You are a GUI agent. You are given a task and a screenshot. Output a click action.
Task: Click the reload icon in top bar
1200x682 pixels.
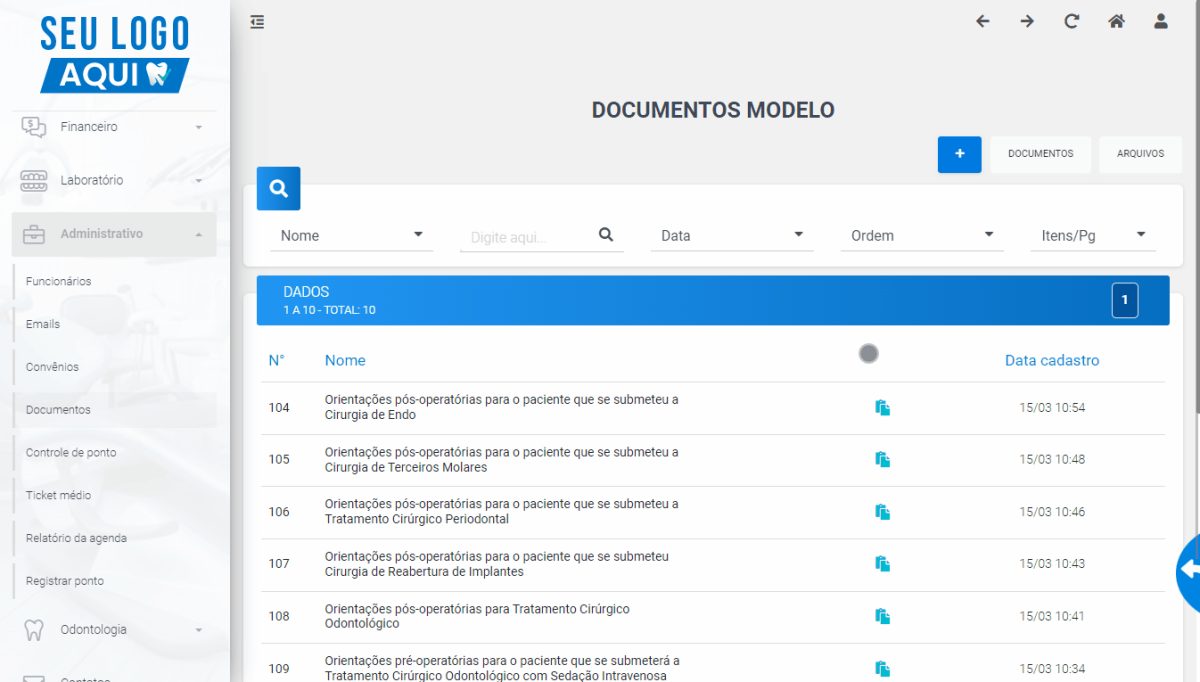1071,21
